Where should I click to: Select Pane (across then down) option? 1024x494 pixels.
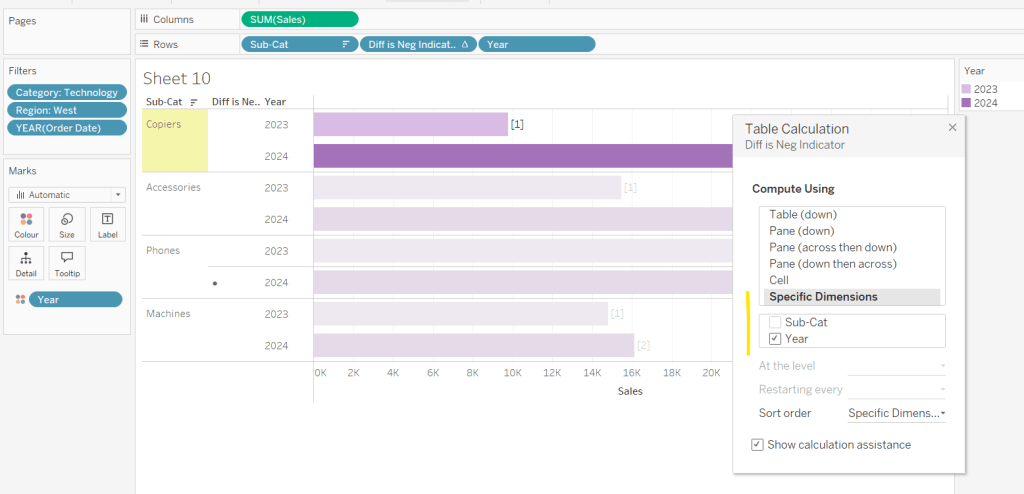pyautogui.click(x=832, y=247)
